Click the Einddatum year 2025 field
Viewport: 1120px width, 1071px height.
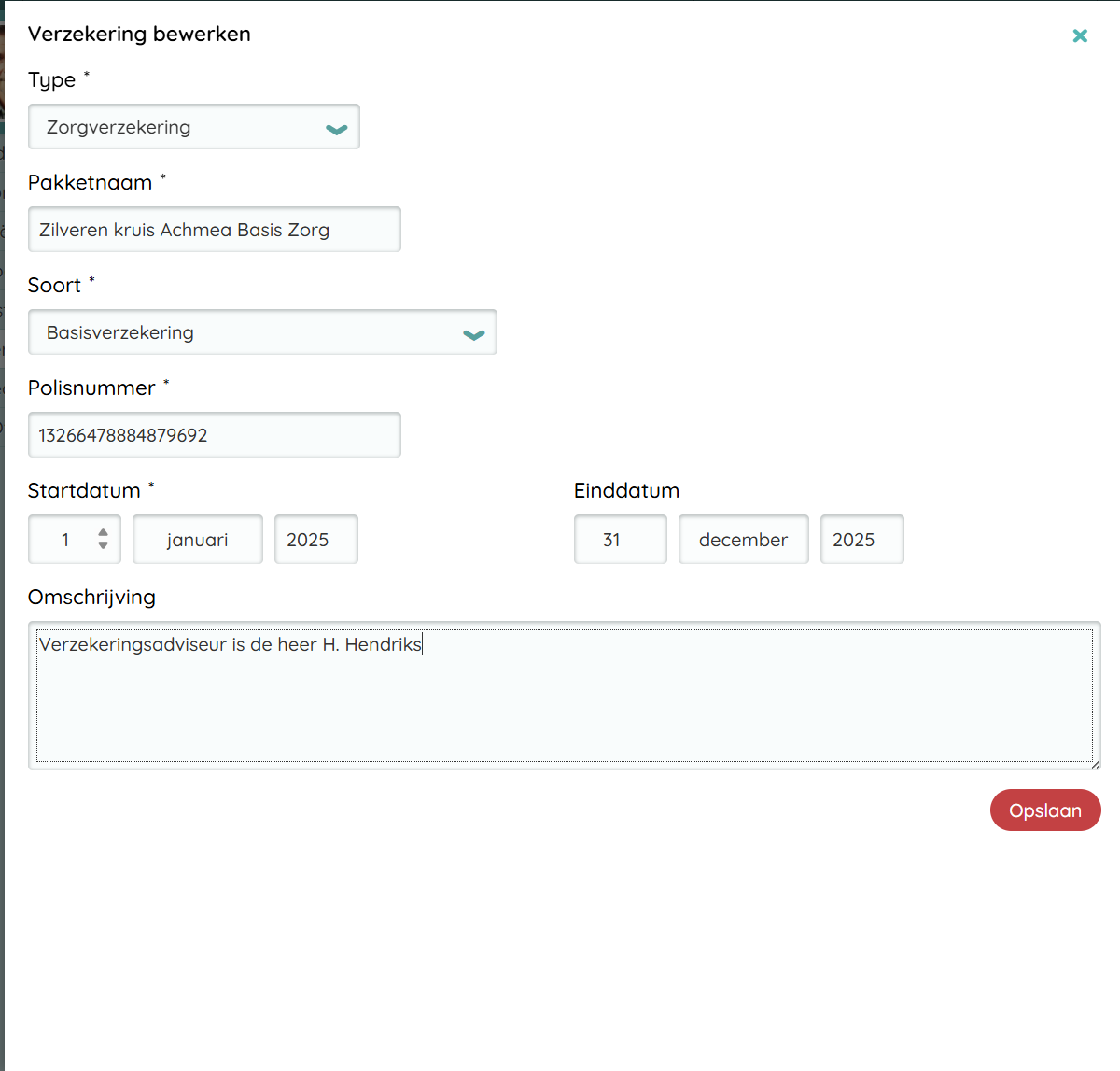[861, 540]
